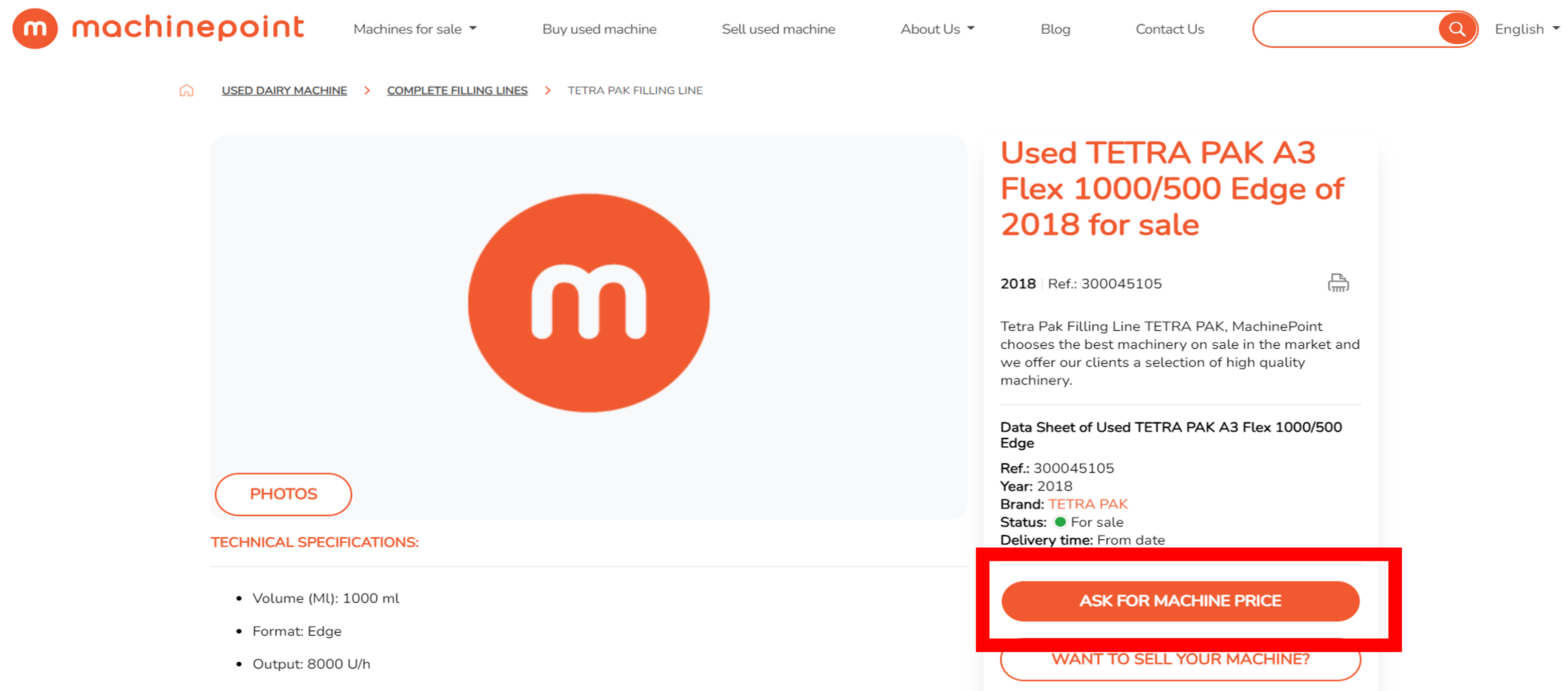Image resolution: width=1568 pixels, height=691 pixels.
Task: Click the Complete Filling Lines breadcrumb link
Action: click(457, 90)
